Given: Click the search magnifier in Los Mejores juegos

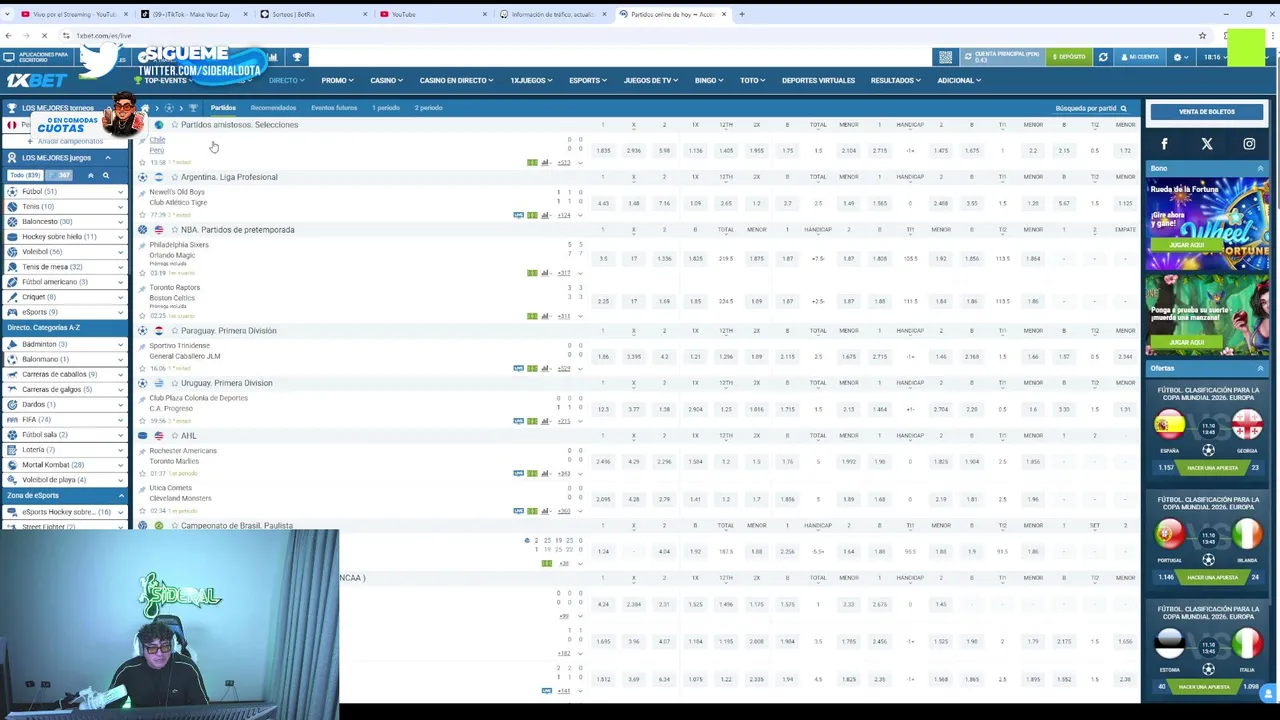Looking at the screenshot, I should coord(105,176).
